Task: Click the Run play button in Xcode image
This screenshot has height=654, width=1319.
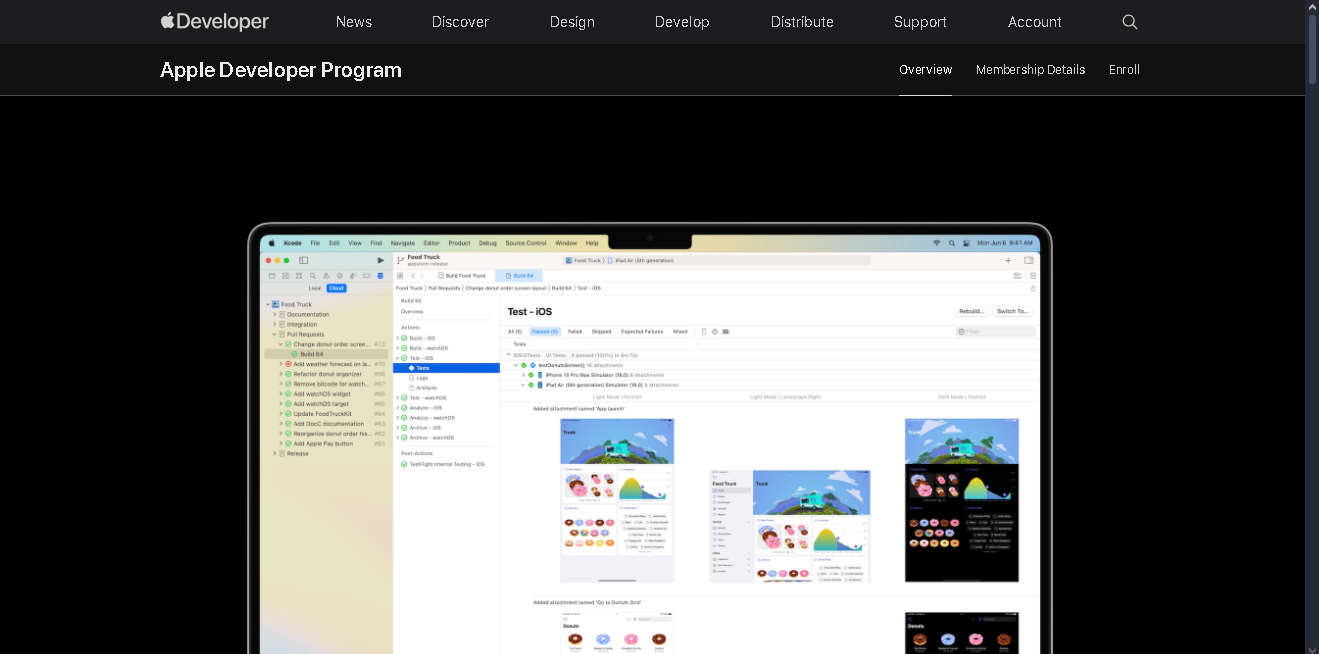Action: 380,260
